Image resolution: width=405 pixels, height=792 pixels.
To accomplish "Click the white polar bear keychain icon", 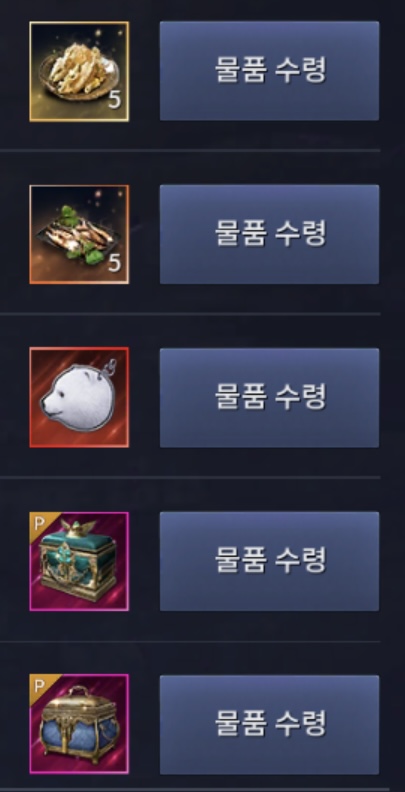I will pos(79,398).
